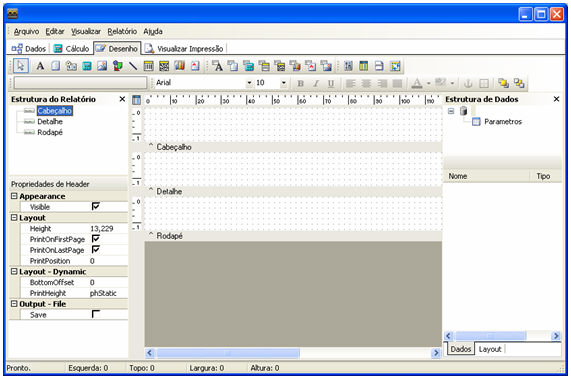Select the DBChart data-aware tool

[295, 66]
